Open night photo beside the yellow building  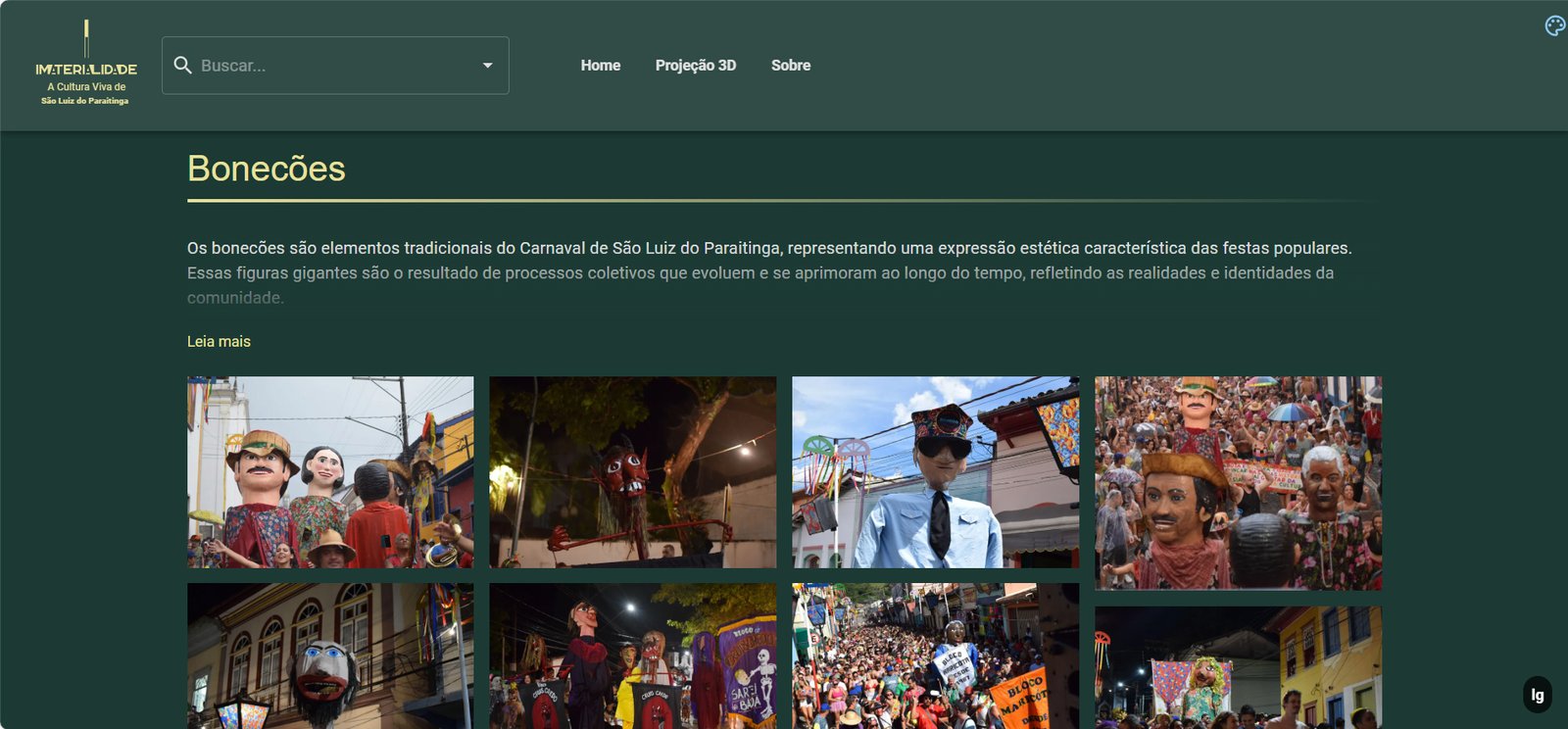coord(1238,666)
